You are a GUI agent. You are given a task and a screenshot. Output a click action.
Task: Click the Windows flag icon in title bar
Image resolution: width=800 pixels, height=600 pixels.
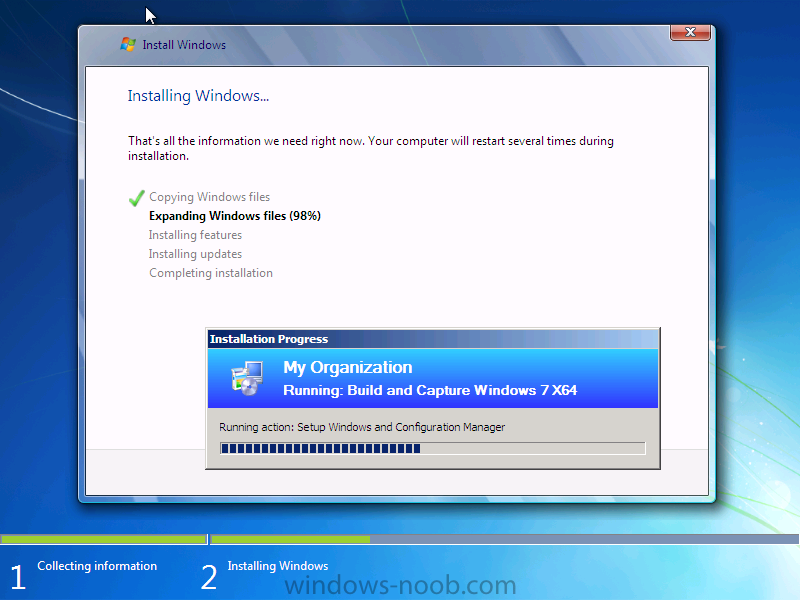coord(128,44)
